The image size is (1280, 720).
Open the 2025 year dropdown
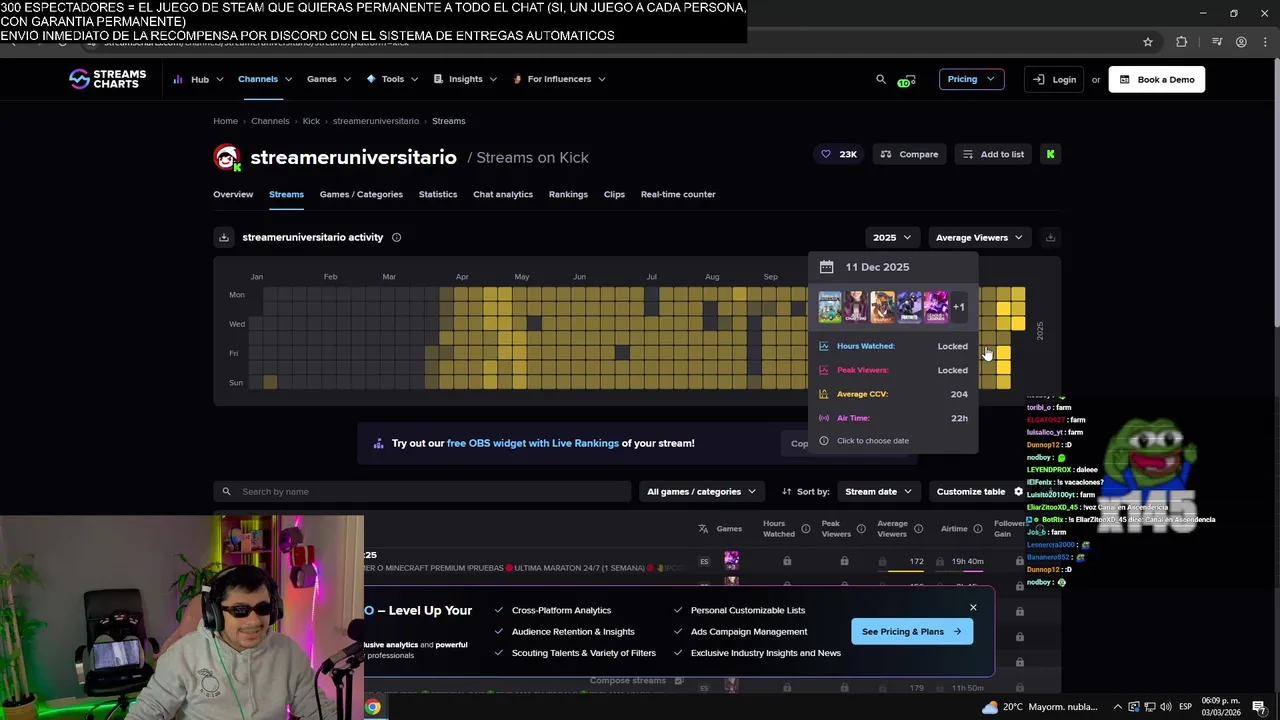[892, 237]
